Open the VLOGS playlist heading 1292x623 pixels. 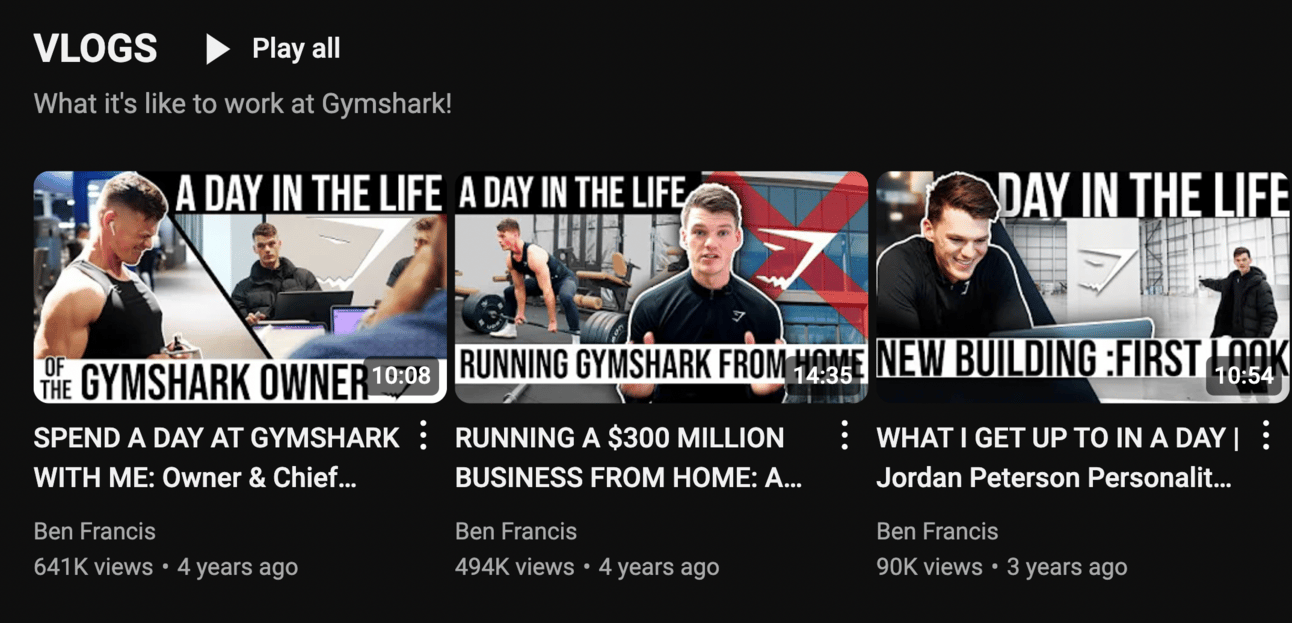95,49
